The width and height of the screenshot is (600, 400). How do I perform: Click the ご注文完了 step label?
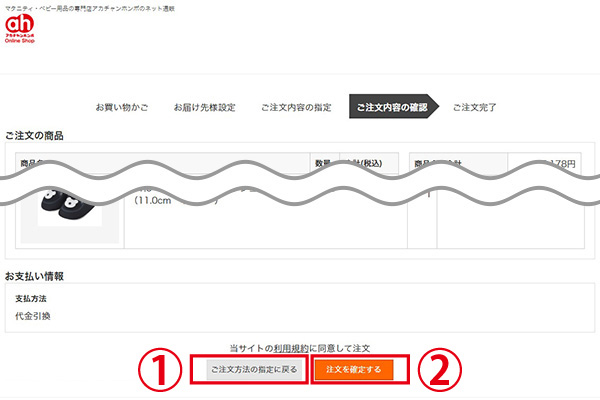(x=474, y=107)
